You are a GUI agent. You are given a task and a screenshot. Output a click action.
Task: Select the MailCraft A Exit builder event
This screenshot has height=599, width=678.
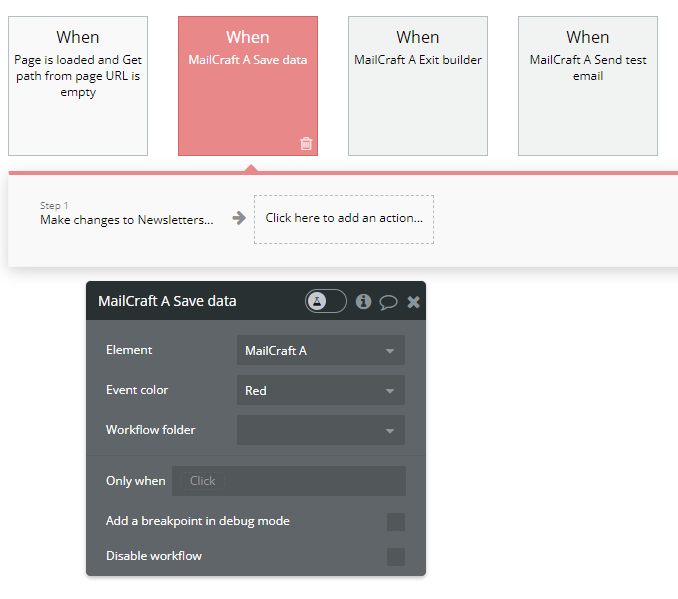click(418, 86)
